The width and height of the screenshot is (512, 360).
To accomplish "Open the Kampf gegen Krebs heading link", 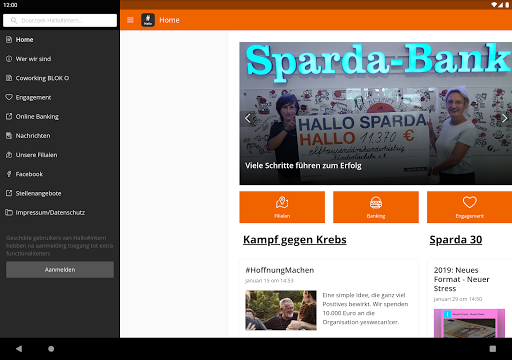I will [295, 240].
